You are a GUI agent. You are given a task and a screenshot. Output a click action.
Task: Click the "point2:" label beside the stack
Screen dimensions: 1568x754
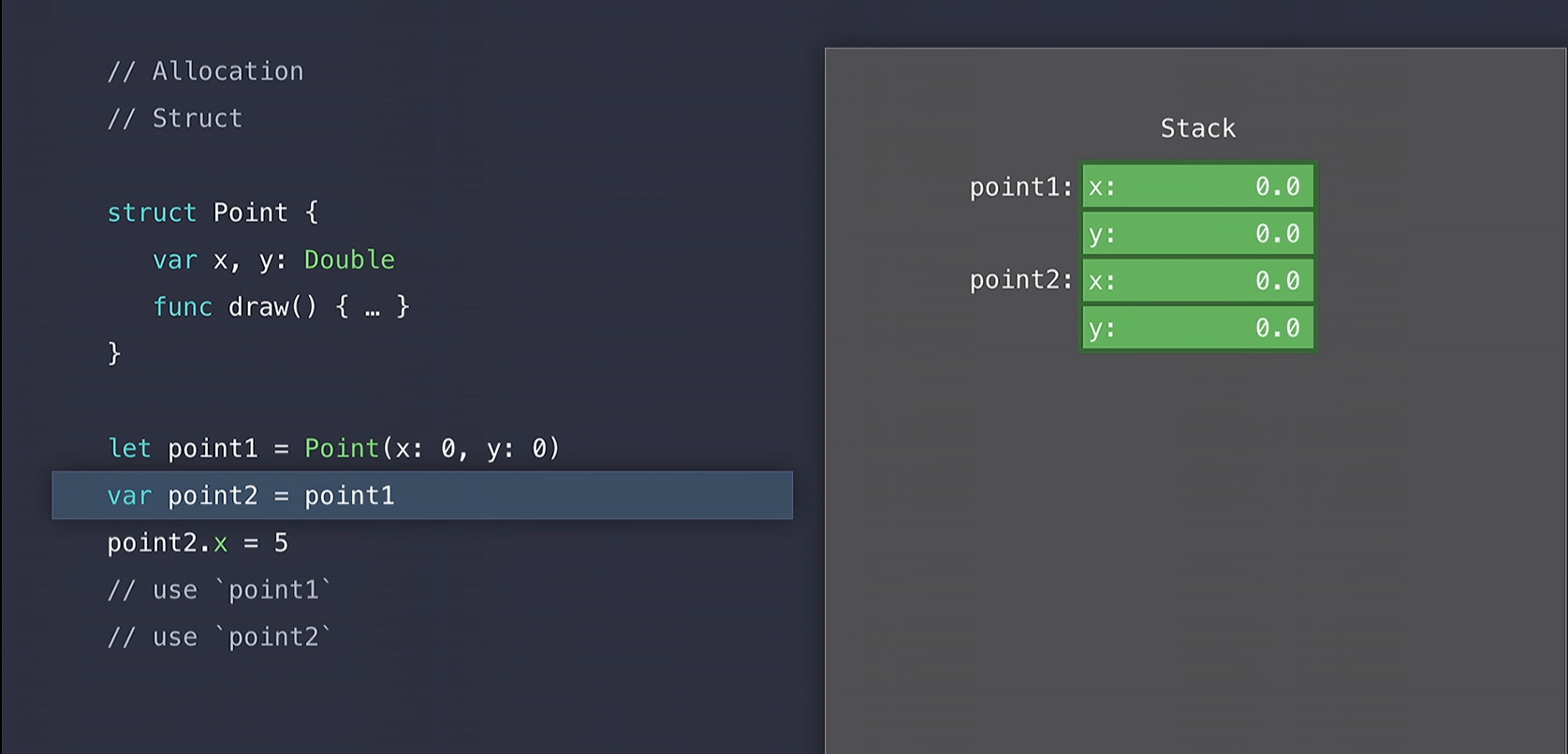[x=1019, y=280]
